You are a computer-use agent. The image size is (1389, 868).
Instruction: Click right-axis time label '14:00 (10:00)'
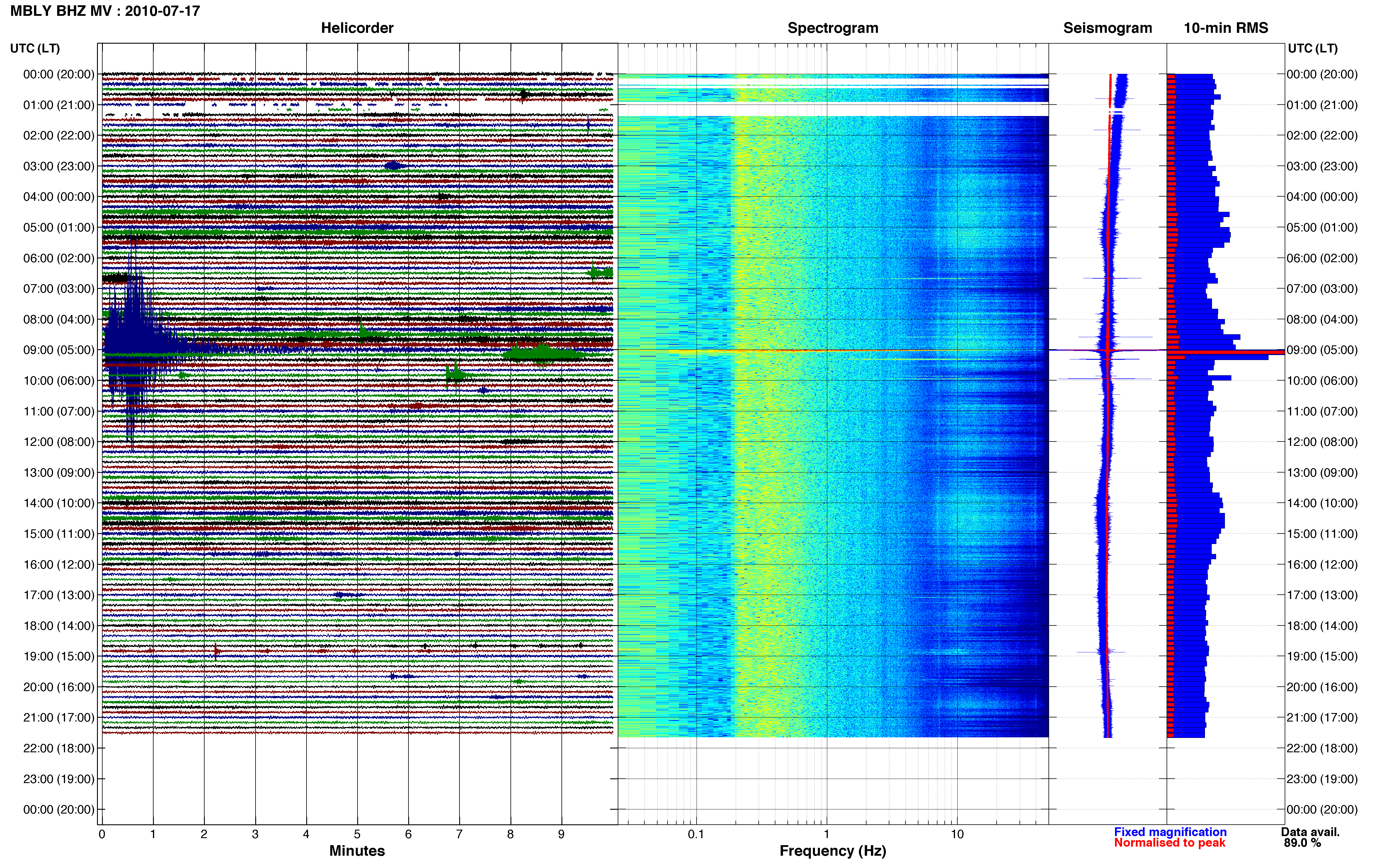point(1322,504)
